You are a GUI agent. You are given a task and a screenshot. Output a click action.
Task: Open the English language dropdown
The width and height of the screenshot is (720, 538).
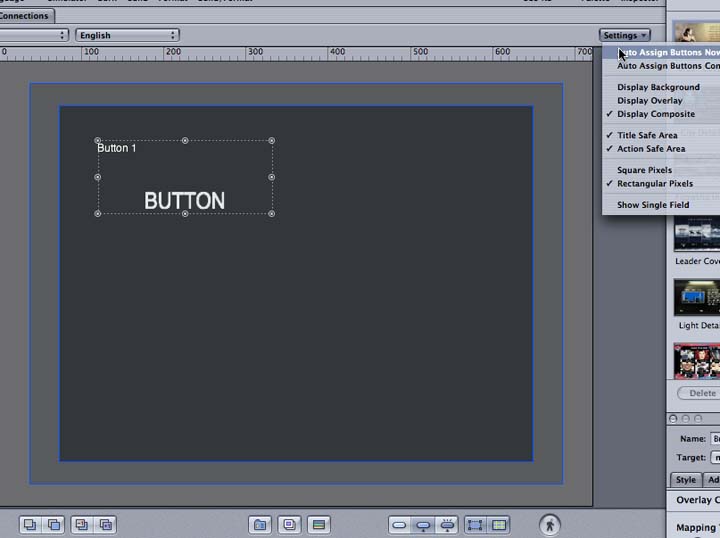click(x=127, y=35)
